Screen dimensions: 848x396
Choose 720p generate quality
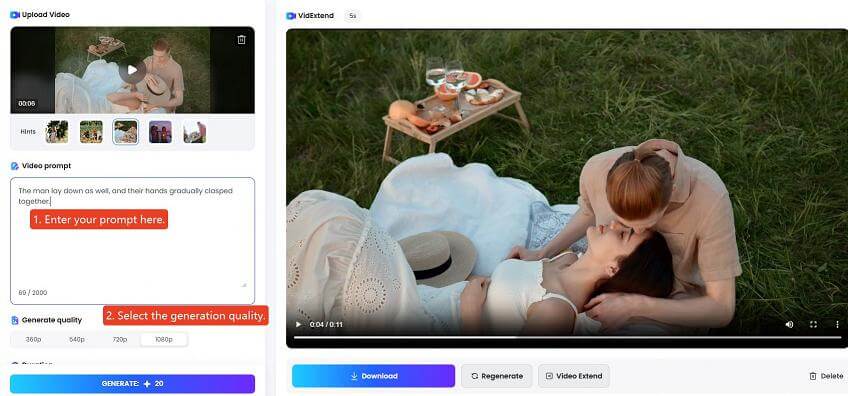tap(120, 340)
